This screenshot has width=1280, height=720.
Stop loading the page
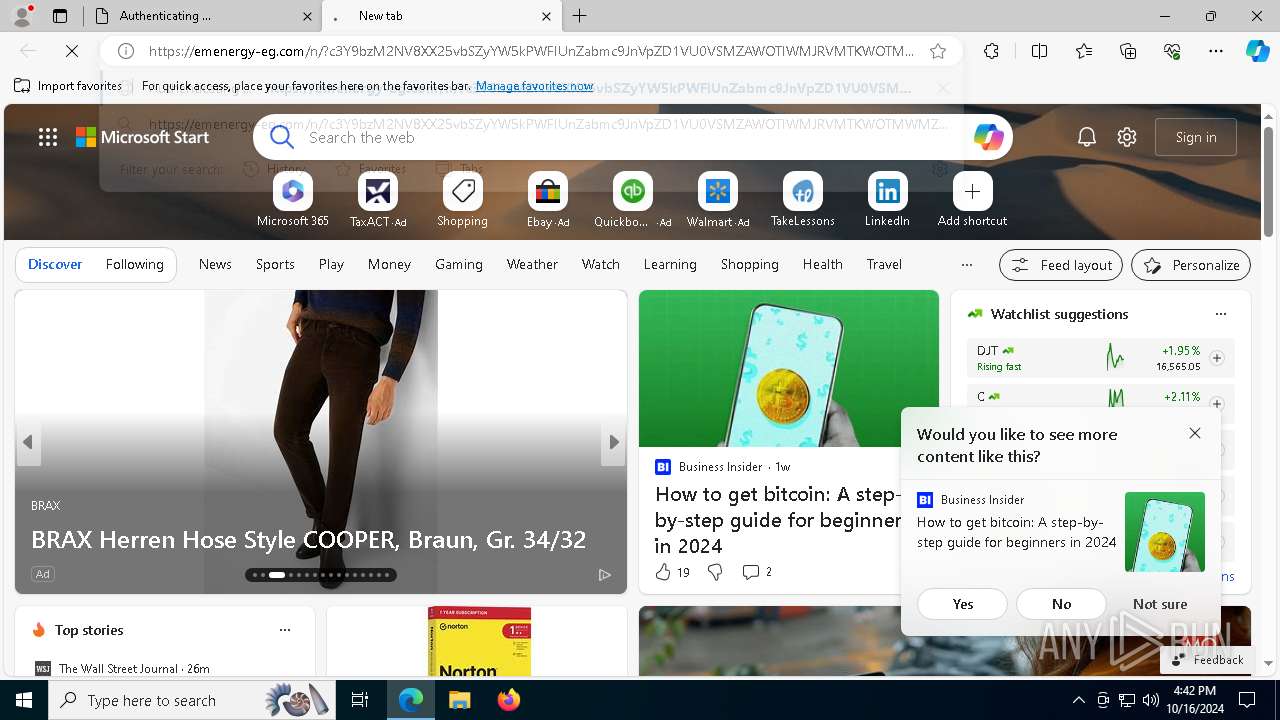coord(73,51)
